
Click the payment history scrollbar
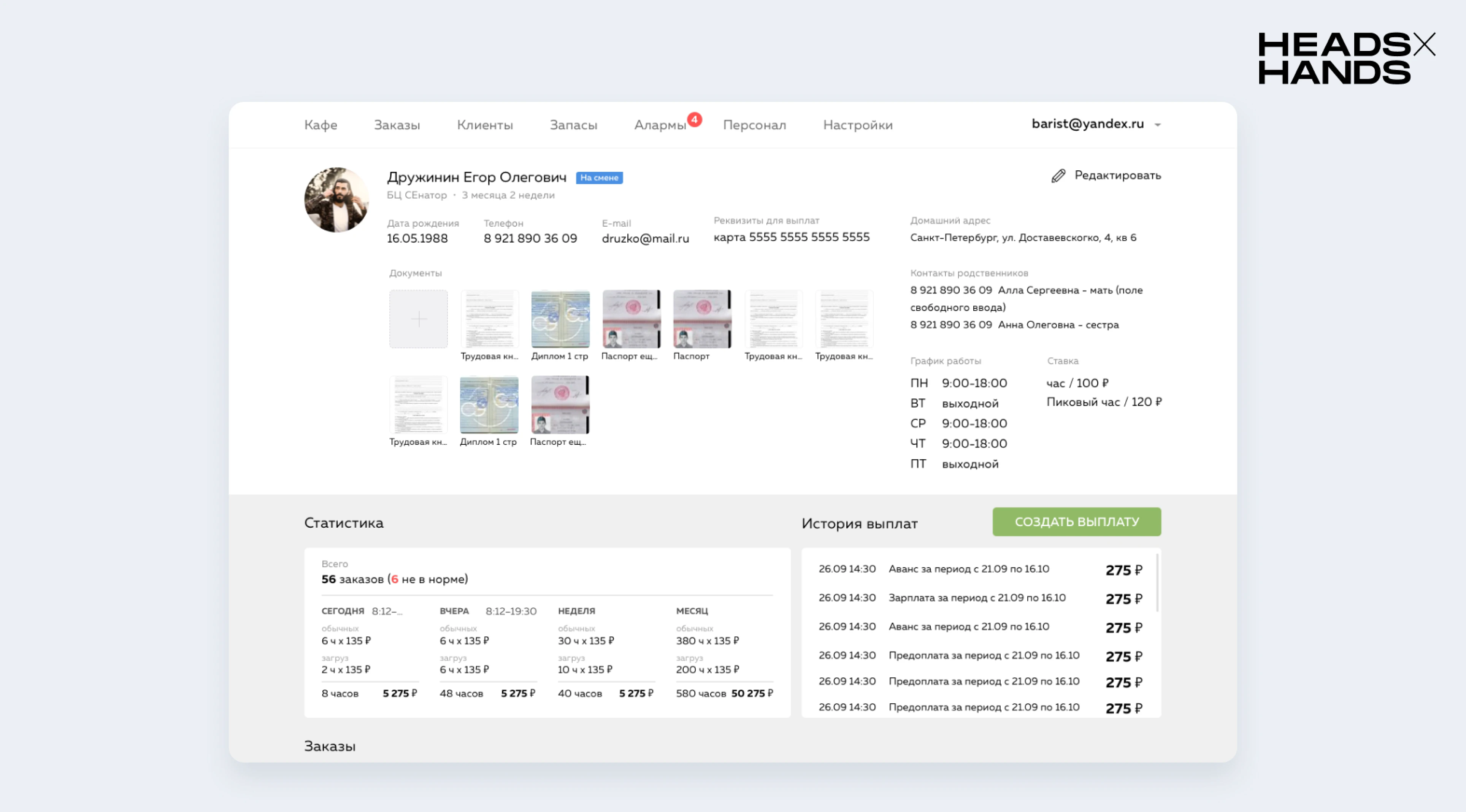[1157, 583]
